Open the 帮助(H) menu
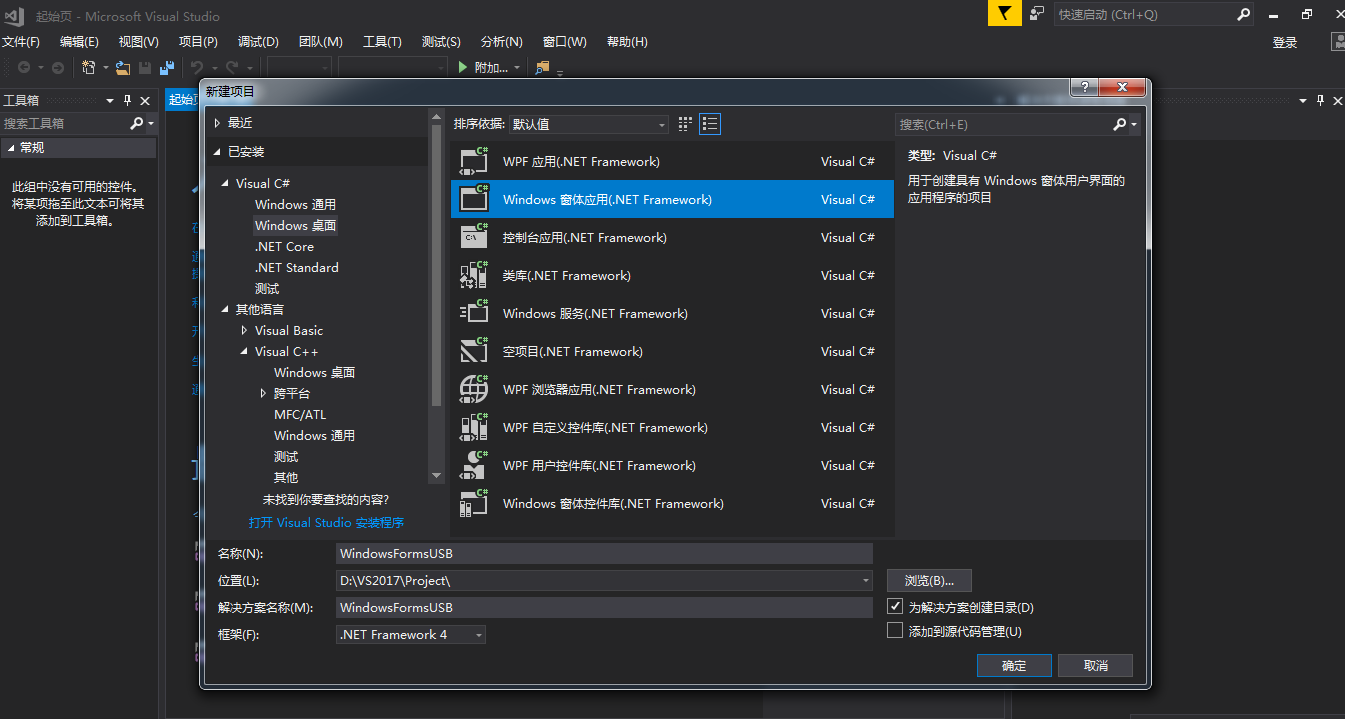The width and height of the screenshot is (1345, 719). [627, 42]
